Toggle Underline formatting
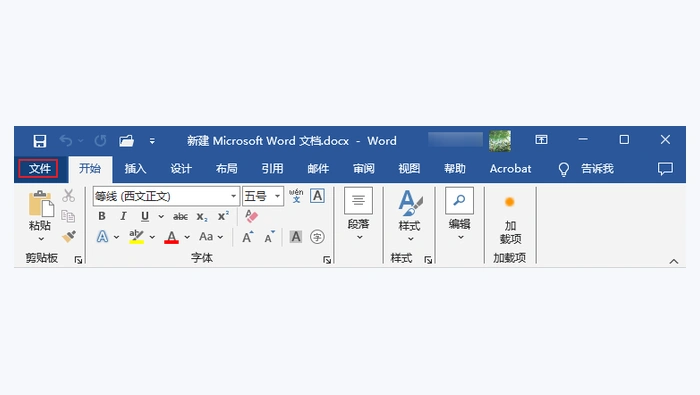The width and height of the screenshot is (700, 395). click(145, 216)
